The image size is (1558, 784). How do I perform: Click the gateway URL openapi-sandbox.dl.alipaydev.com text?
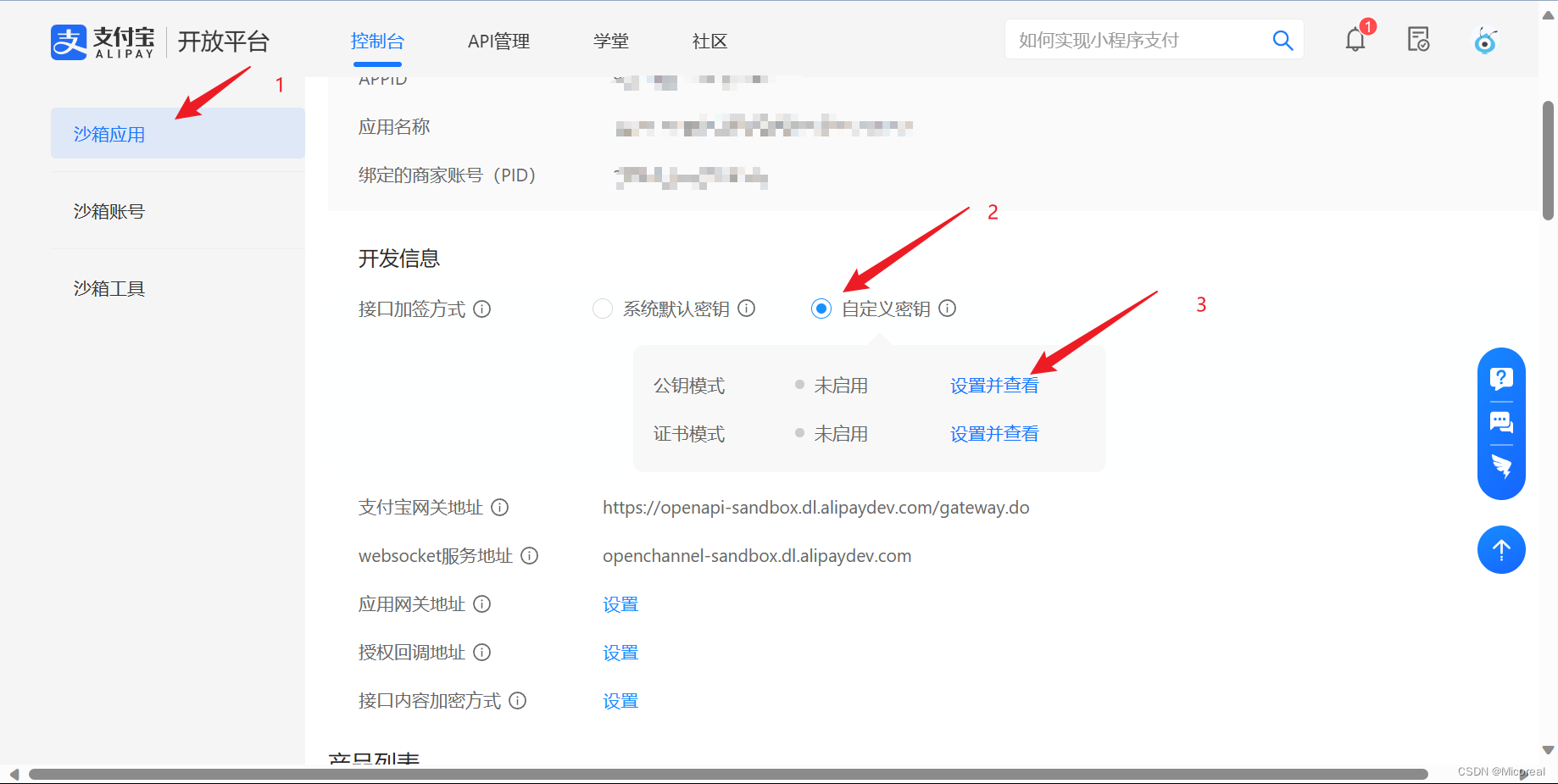pyautogui.click(x=816, y=507)
